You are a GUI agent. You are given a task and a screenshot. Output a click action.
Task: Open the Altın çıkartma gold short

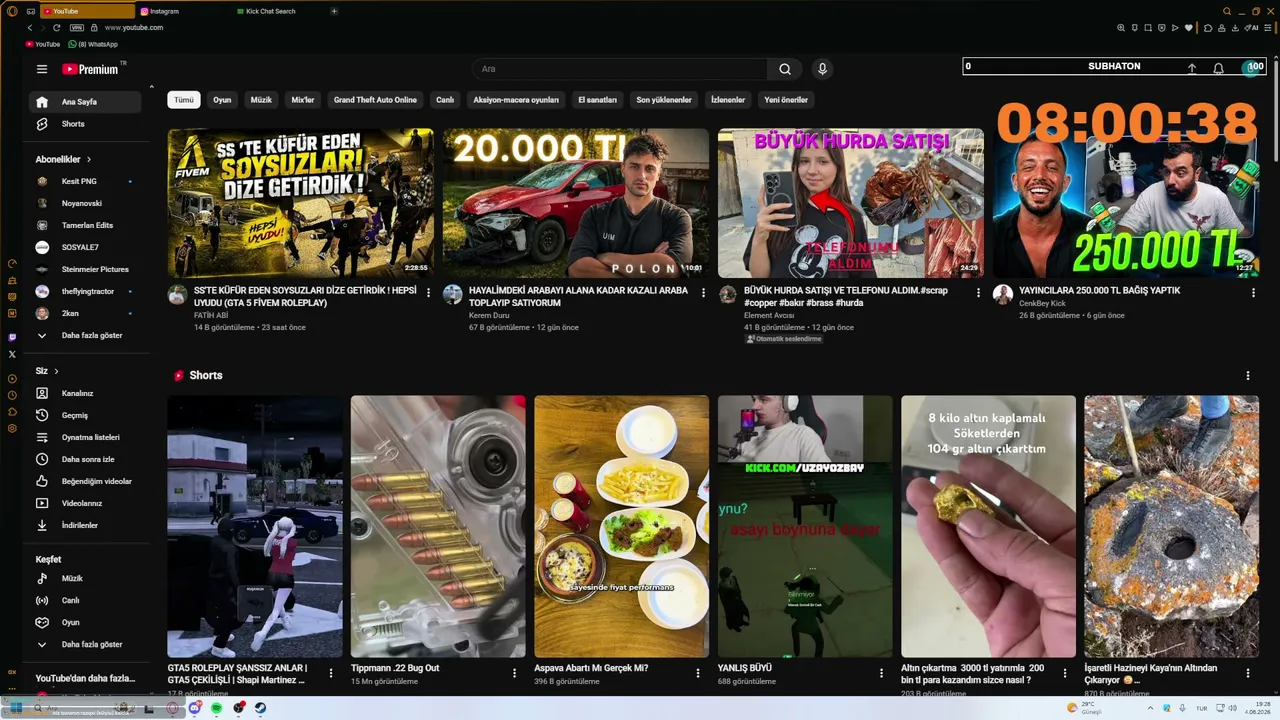click(x=989, y=526)
